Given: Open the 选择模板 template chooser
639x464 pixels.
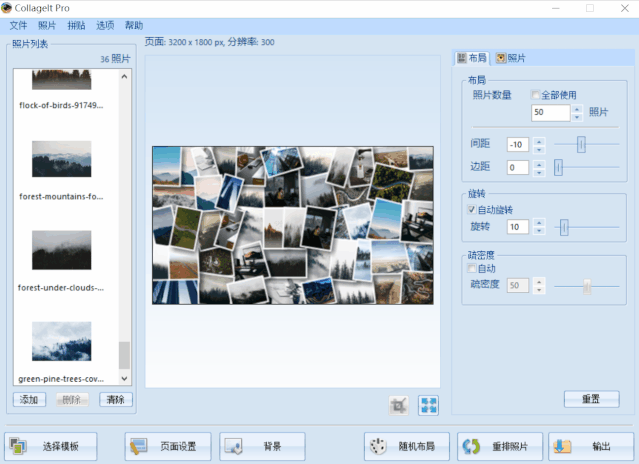Looking at the screenshot, I should click(55, 446).
